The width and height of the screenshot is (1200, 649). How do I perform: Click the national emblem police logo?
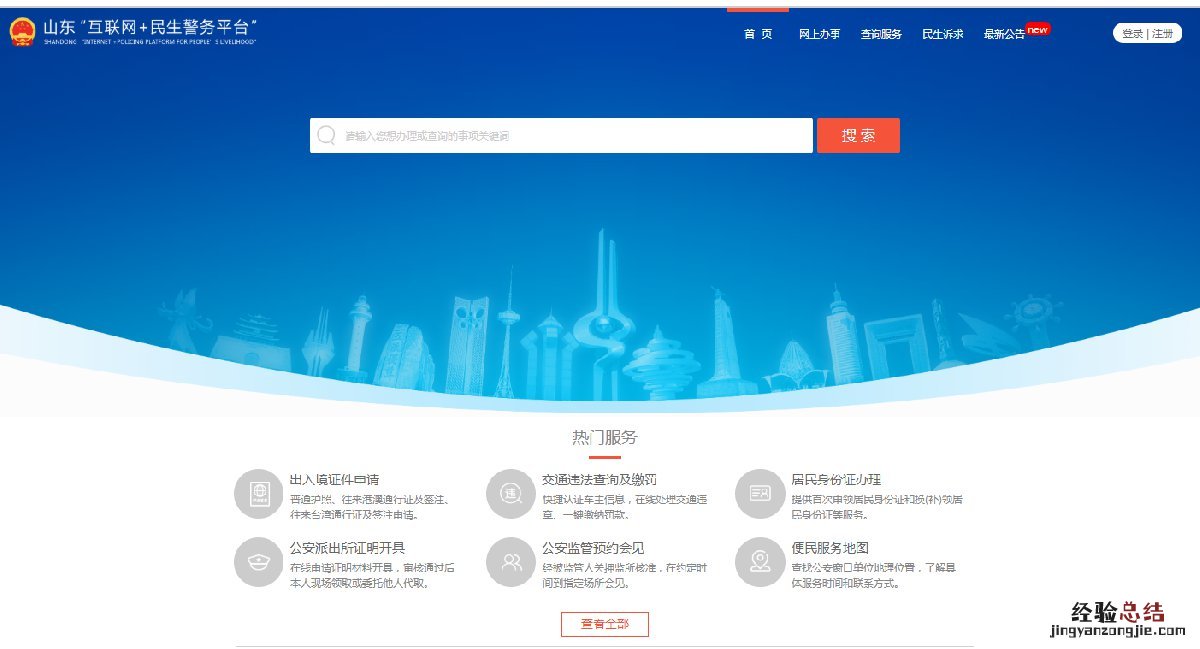pos(22,32)
